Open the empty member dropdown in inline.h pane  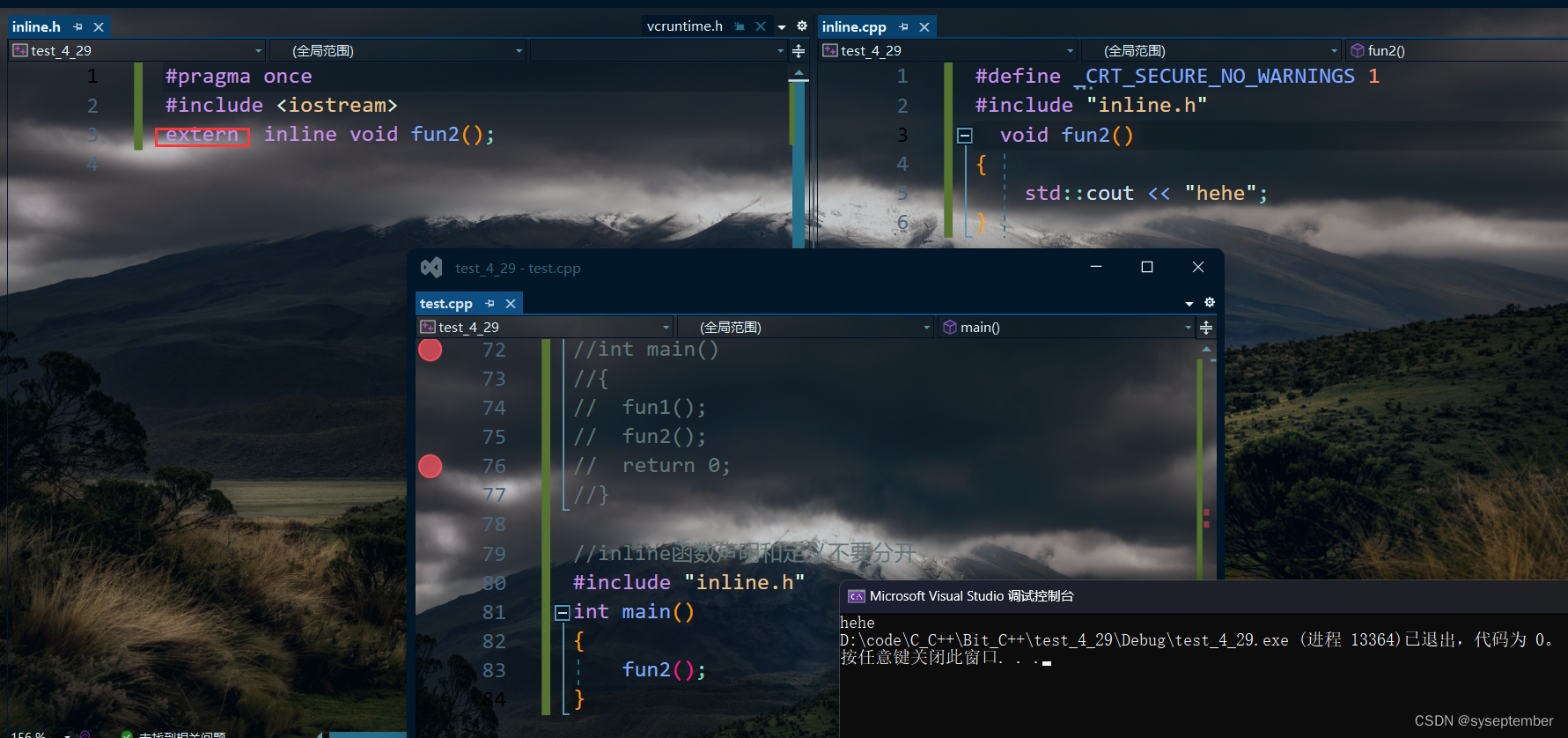coord(658,51)
